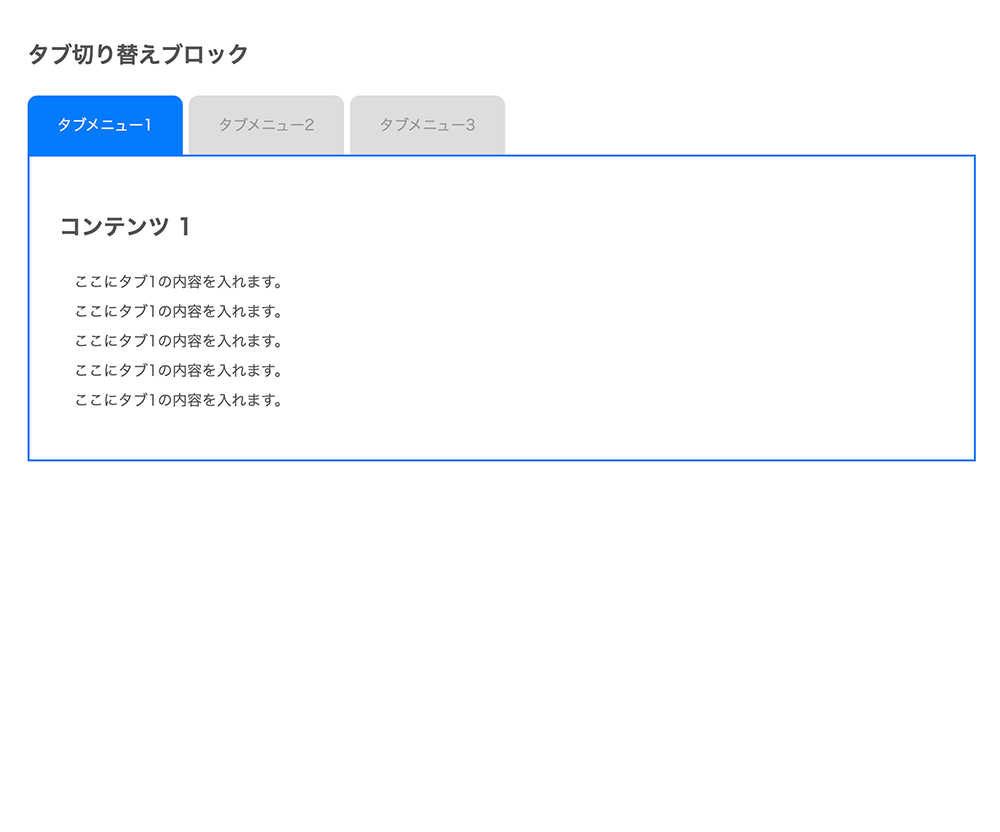Click the last line of tab content text
Viewport: 1000px width, 832px height.
179,401
